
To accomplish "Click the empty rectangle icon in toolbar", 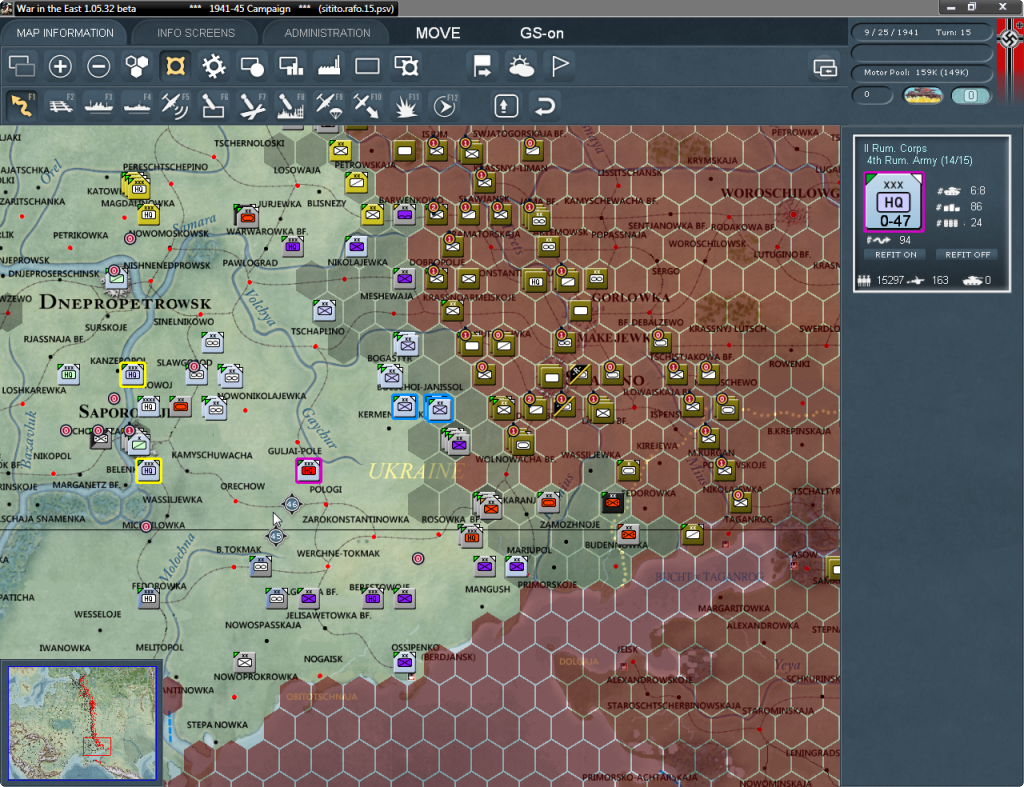I will (x=367, y=66).
